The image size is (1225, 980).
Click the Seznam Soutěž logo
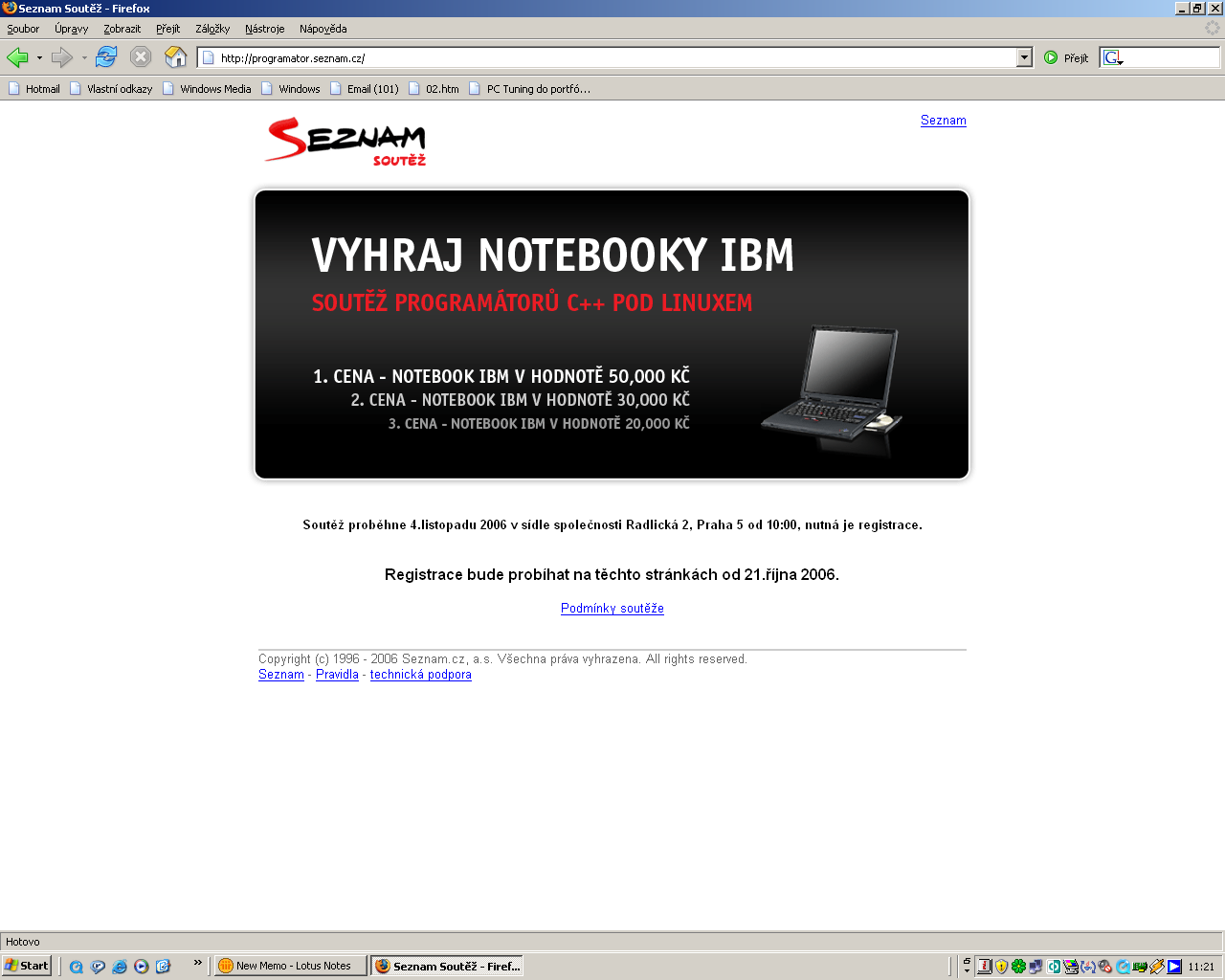coord(345,142)
